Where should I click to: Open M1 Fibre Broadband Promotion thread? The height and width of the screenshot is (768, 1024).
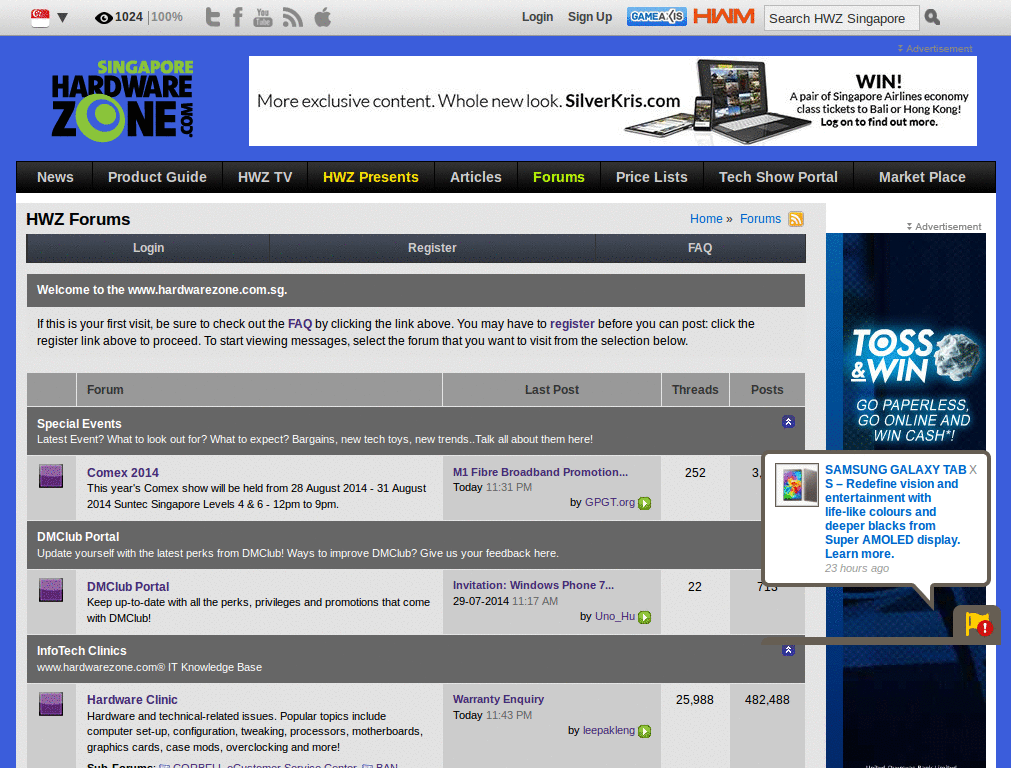(540, 472)
